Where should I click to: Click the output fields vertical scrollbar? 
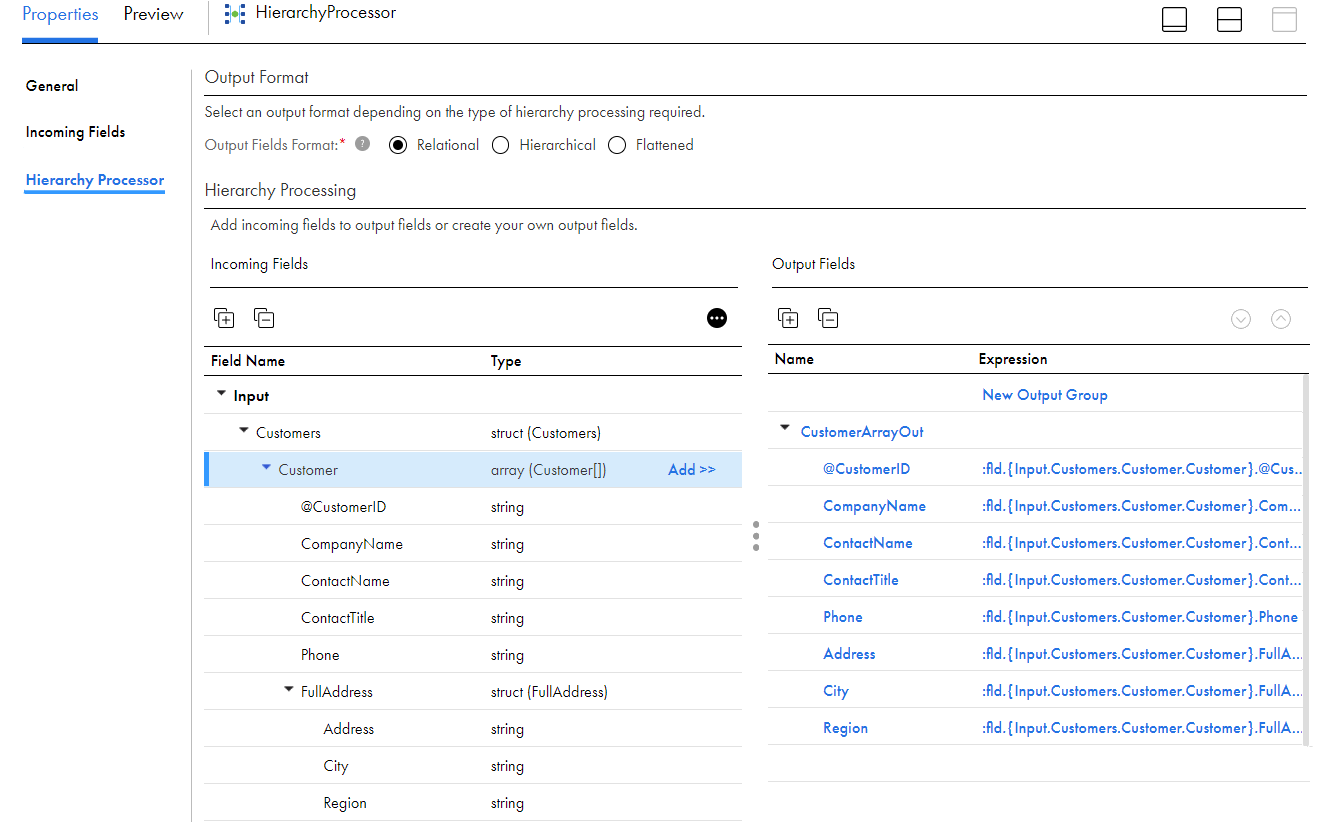tap(1305, 560)
